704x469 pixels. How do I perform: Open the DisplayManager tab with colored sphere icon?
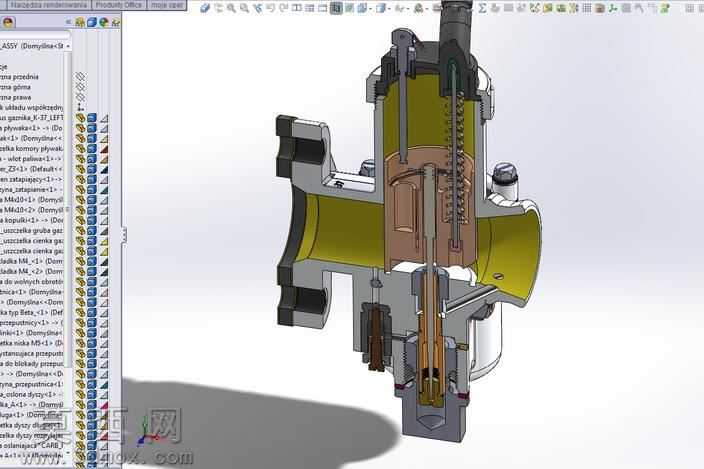coord(8,22)
